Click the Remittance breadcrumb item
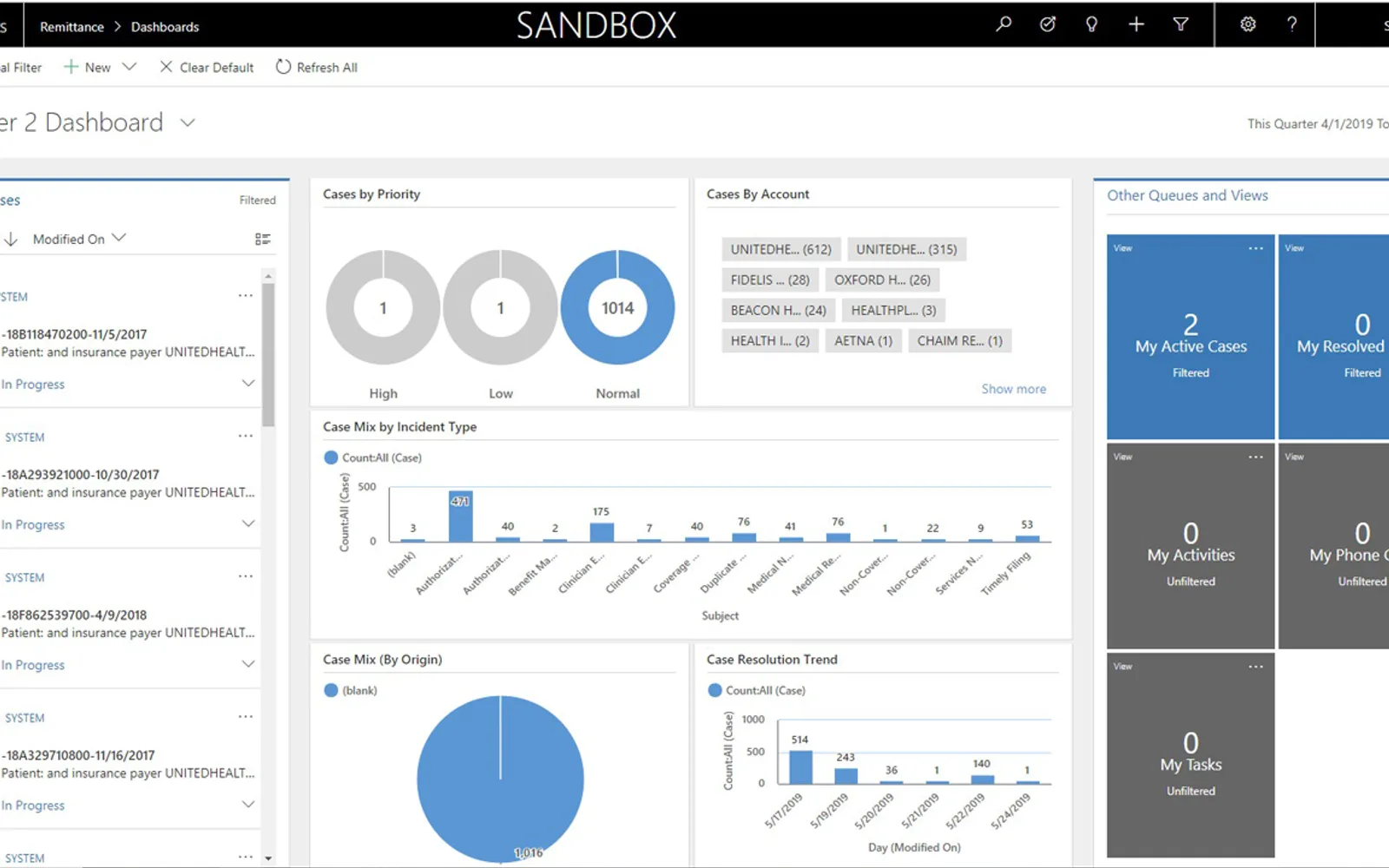1389x868 pixels. point(72,27)
